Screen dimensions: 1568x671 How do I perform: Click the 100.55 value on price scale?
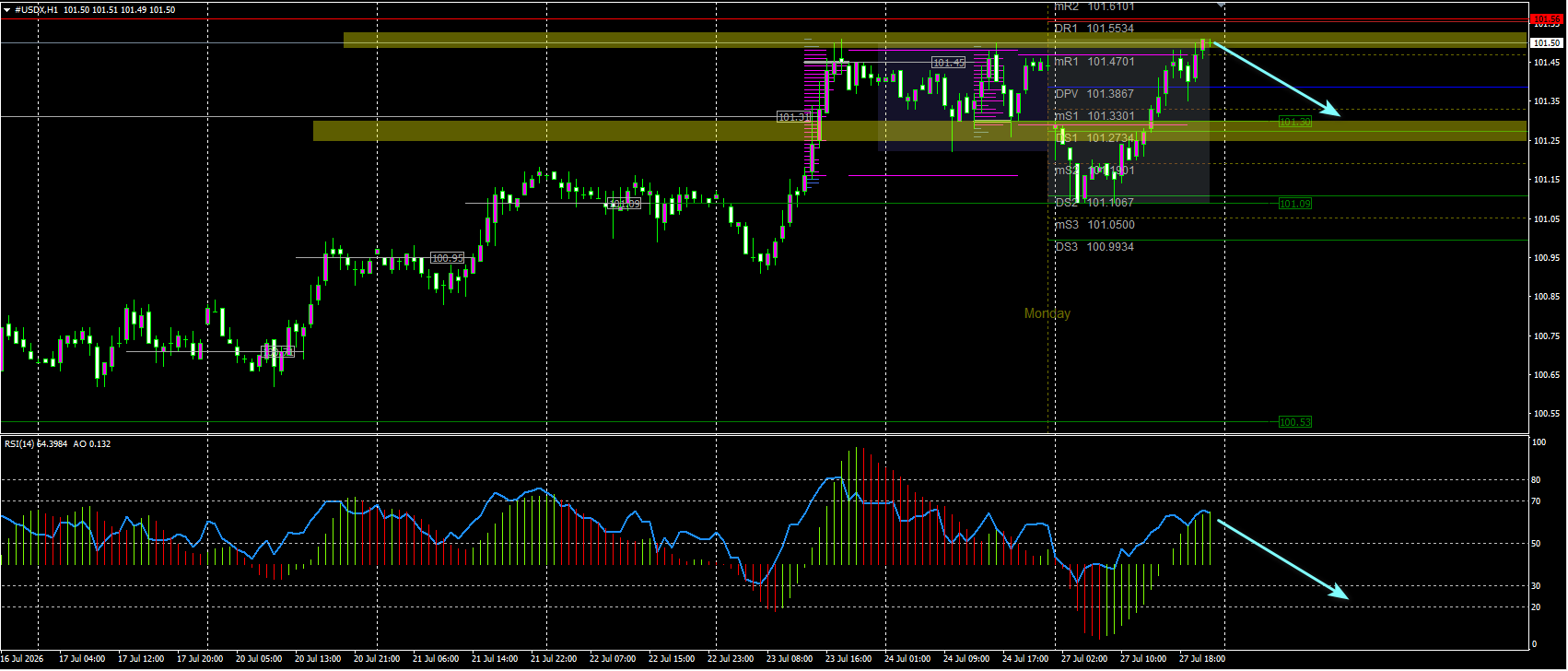pyautogui.click(x=1546, y=414)
